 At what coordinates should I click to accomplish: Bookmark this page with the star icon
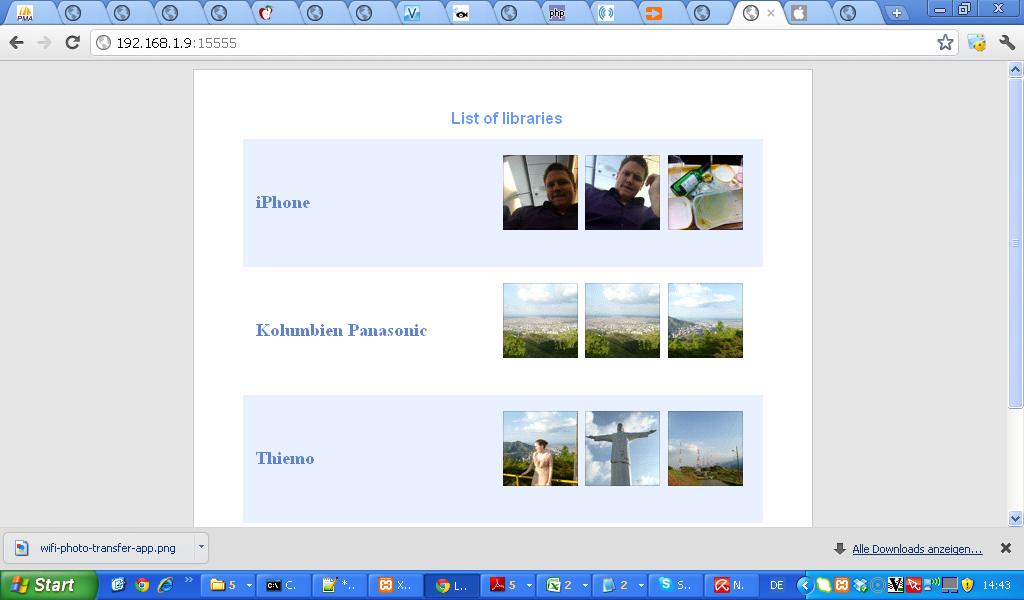click(x=945, y=43)
